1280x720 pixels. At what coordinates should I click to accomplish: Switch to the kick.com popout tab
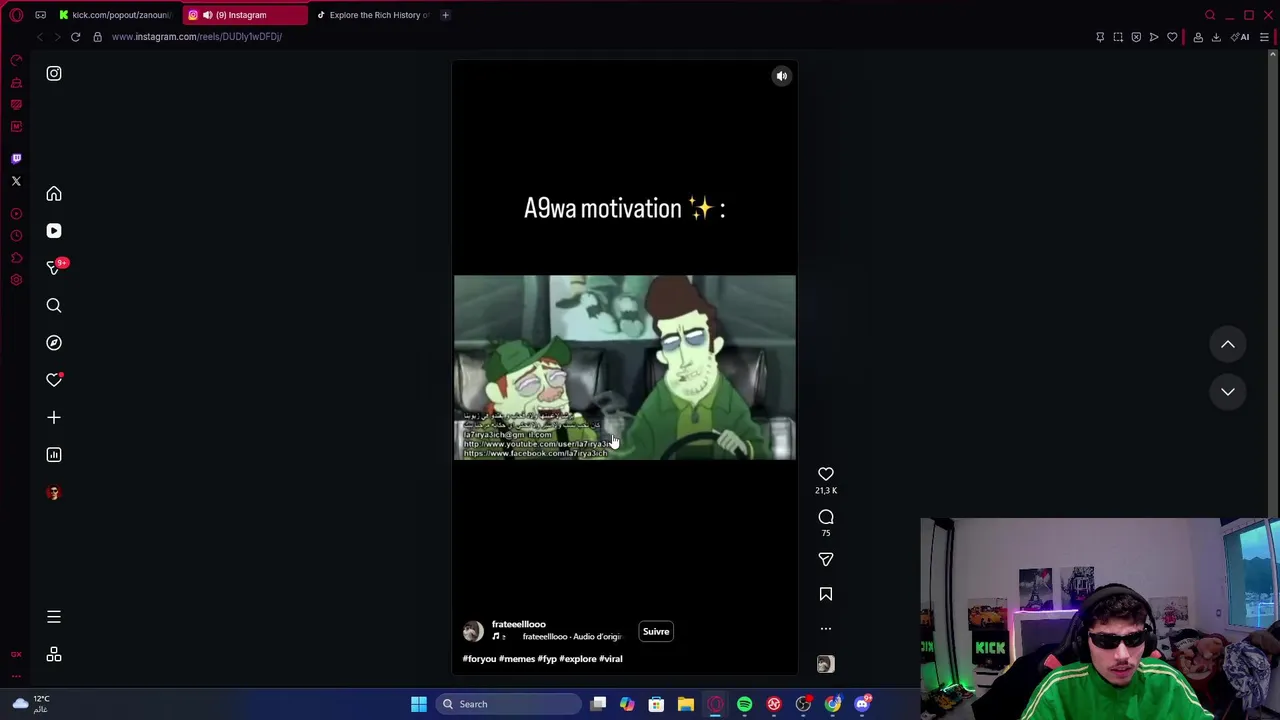[x=115, y=15]
